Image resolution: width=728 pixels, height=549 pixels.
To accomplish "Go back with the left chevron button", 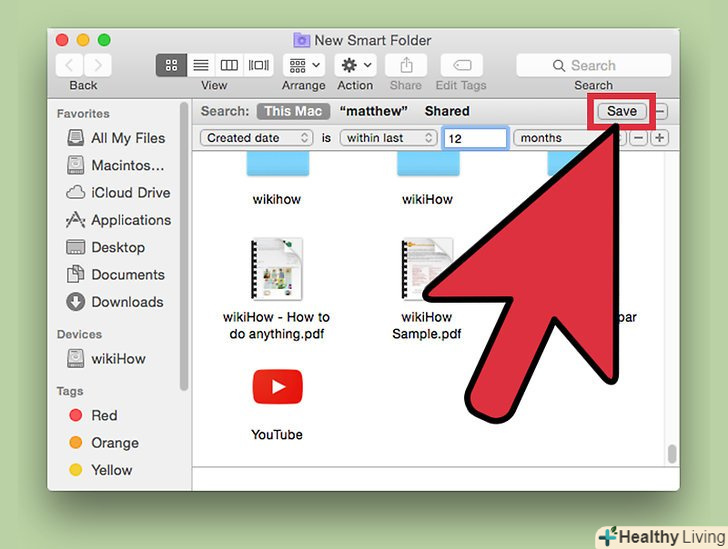I will tap(70, 65).
